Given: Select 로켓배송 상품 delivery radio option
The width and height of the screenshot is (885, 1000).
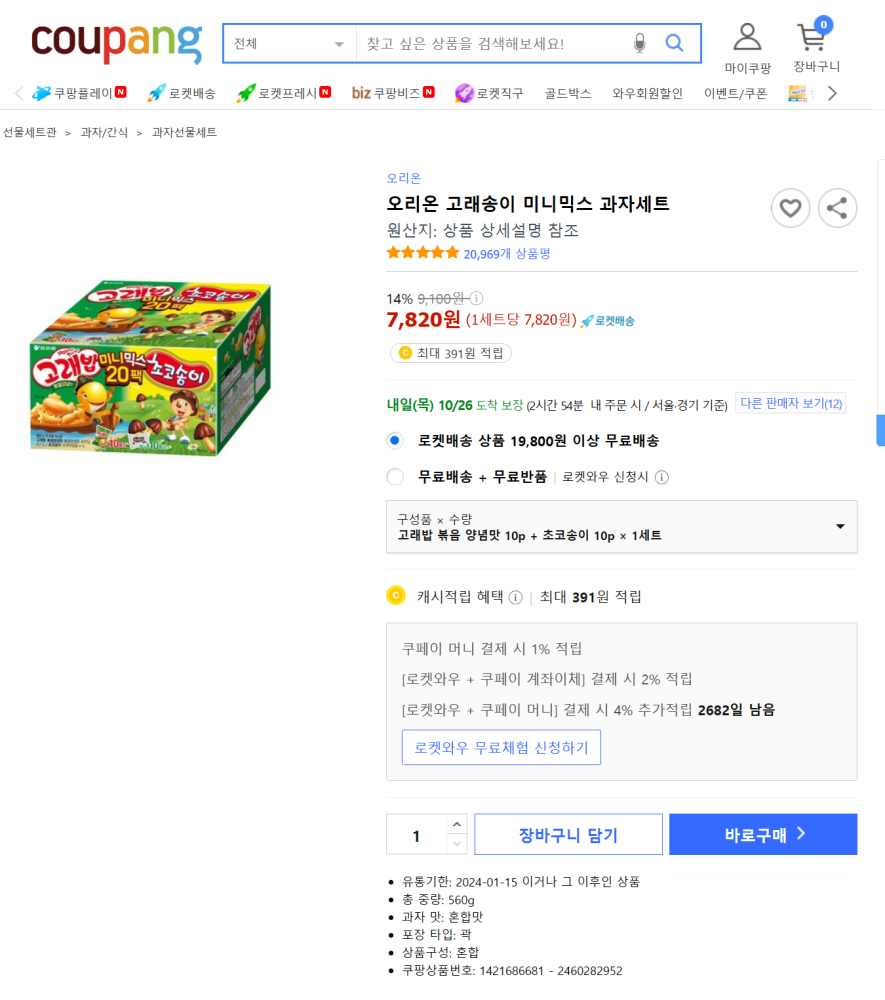Looking at the screenshot, I should pyautogui.click(x=395, y=440).
